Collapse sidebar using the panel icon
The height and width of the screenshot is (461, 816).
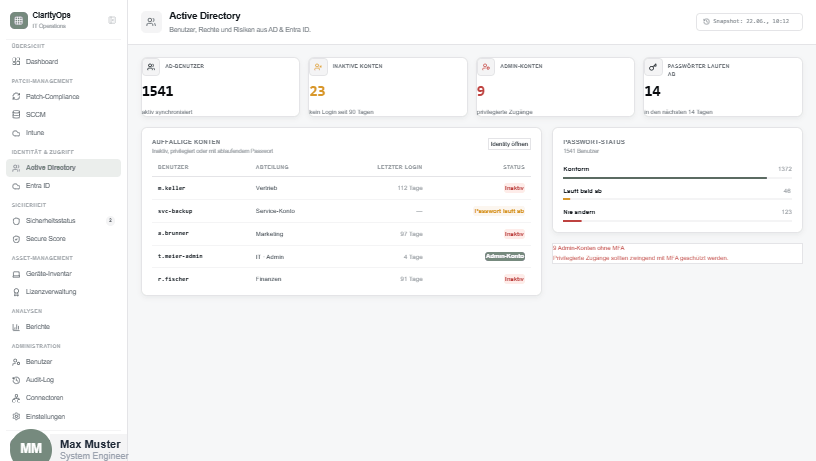click(112, 20)
